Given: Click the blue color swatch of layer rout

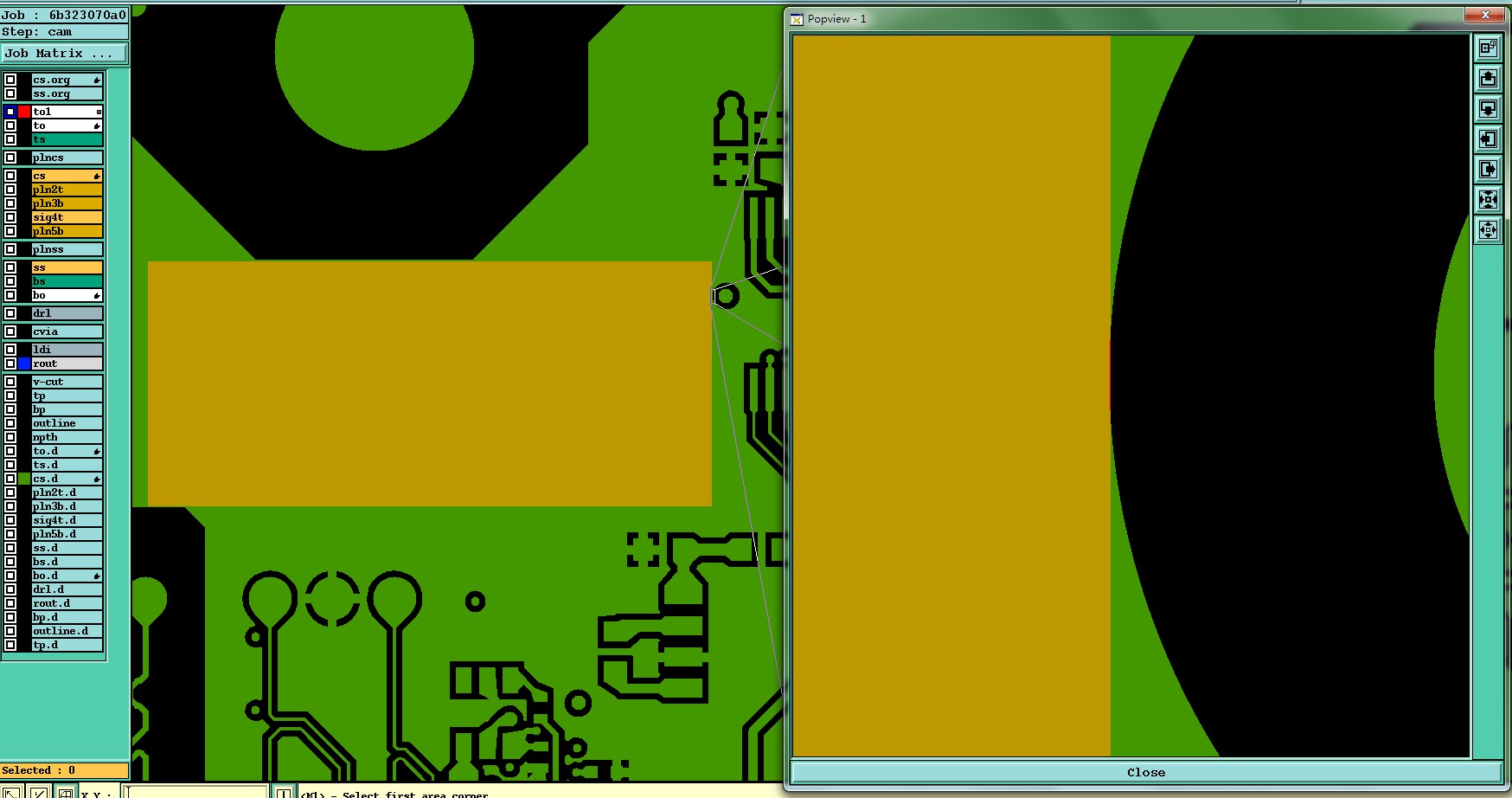Looking at the screenshot, I should [24, 364].
